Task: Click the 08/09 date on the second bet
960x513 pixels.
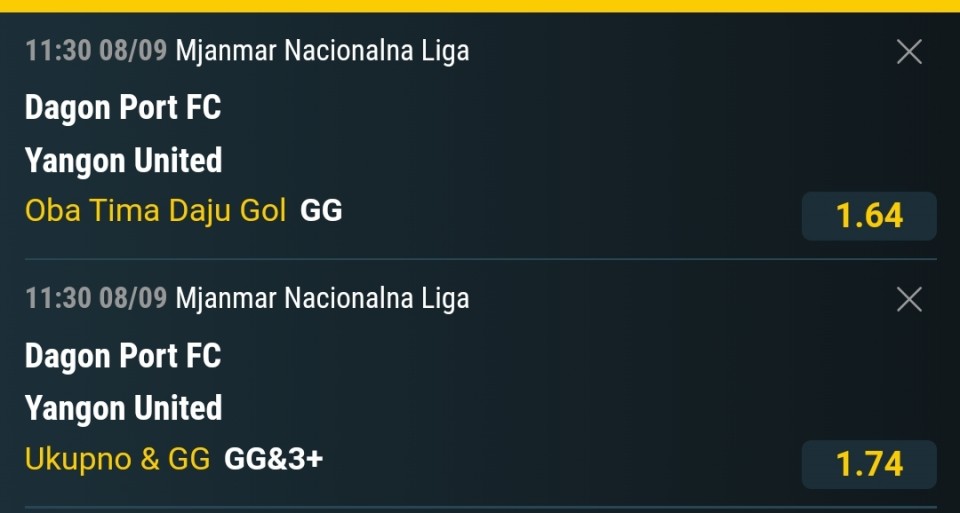Action: tap(133, 299)
